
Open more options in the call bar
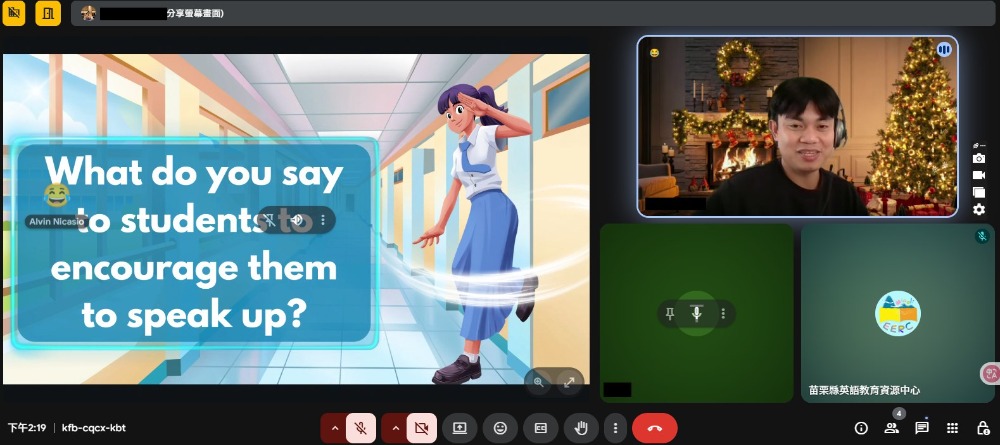point(615,428)
